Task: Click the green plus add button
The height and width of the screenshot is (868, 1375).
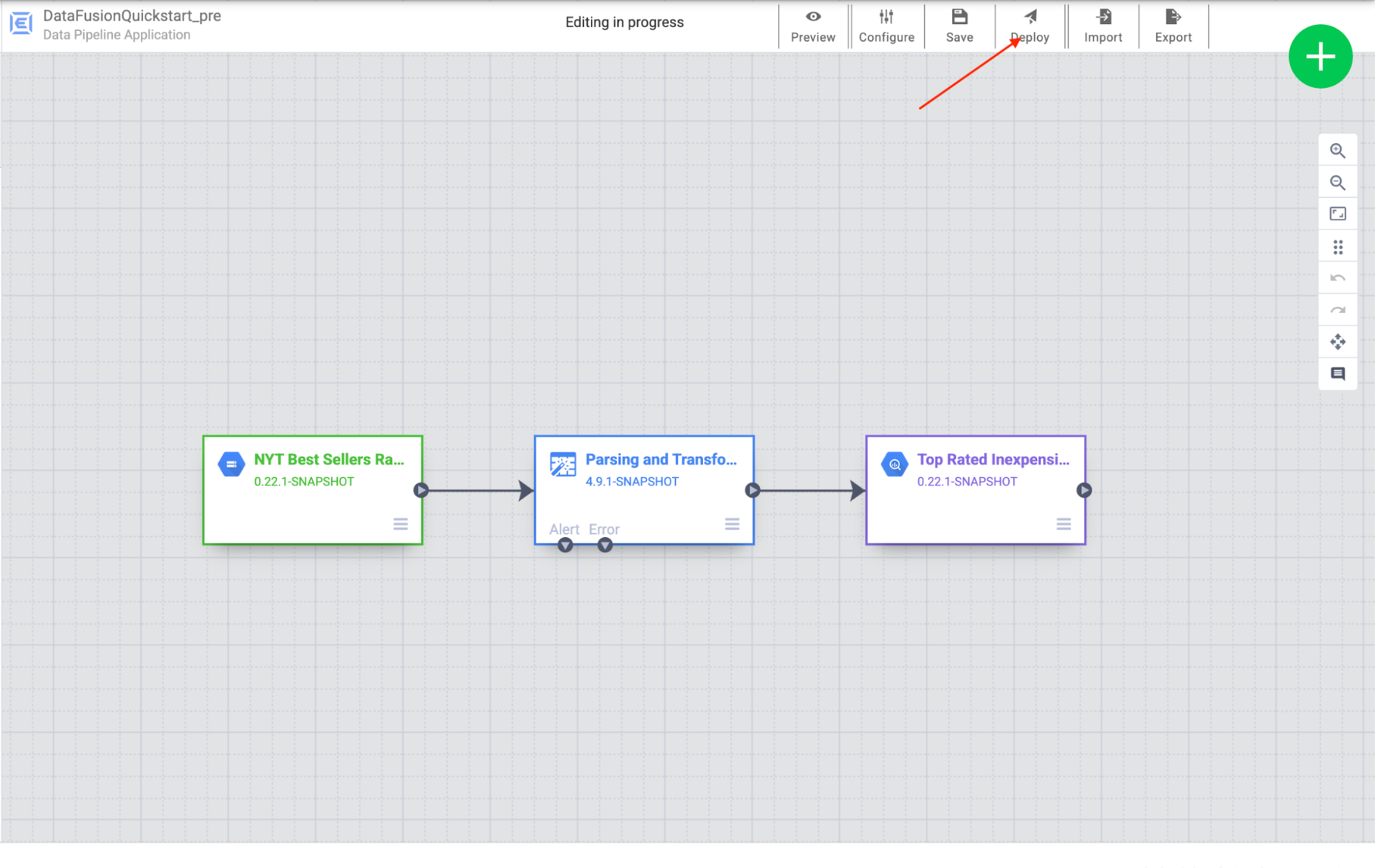Action: 1320,56
